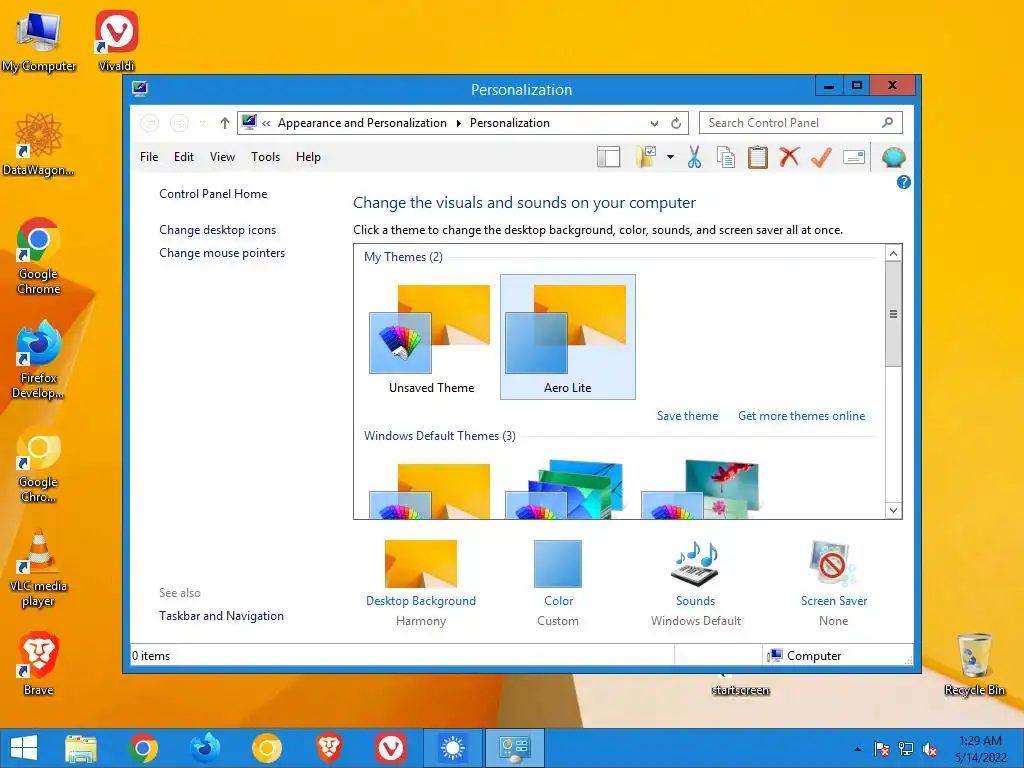
Task: Open DataWagon desktop shortcut
Action: [x=39, y=144]
